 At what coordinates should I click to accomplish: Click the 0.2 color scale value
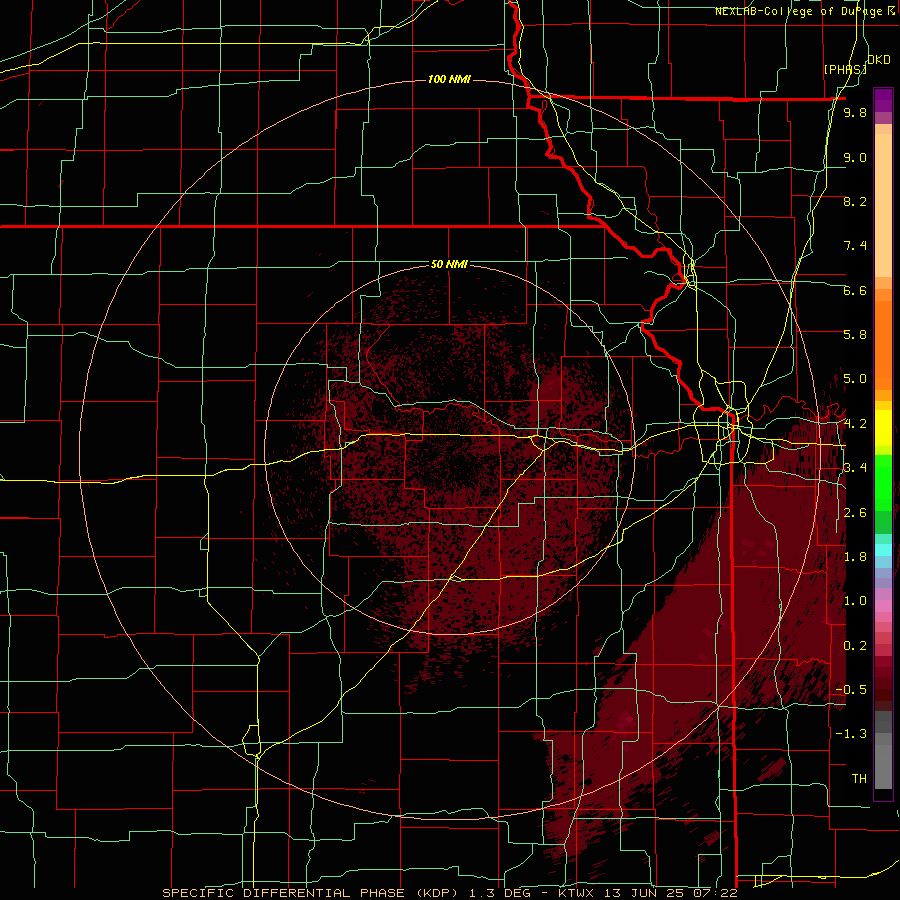pos(855,646)
